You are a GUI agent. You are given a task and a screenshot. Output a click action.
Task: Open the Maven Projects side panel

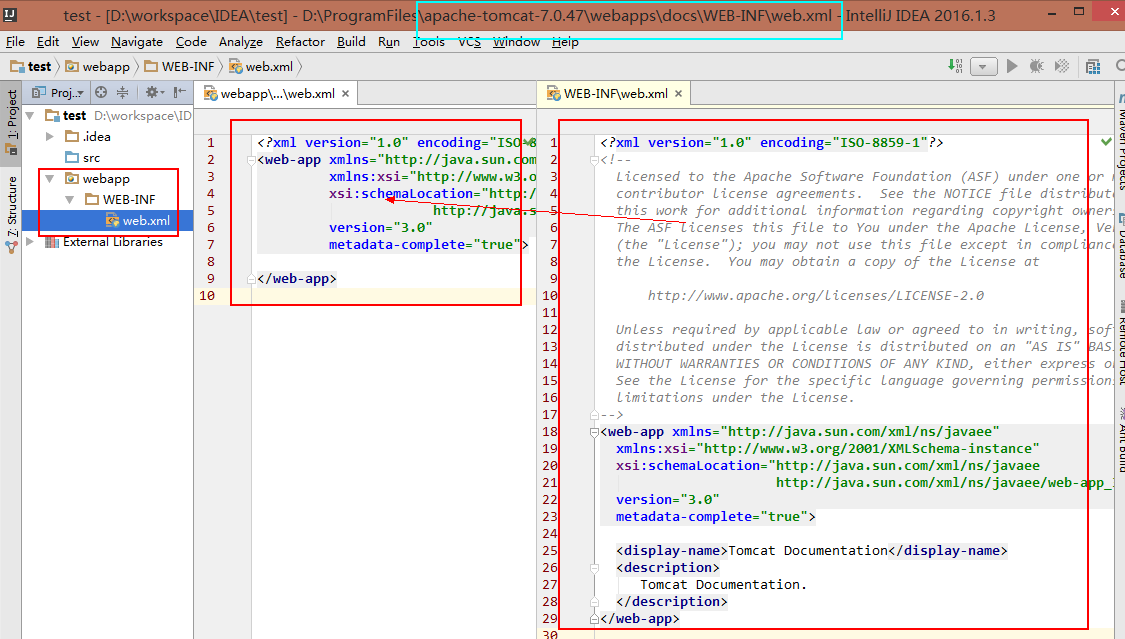[x=1120, y=142]
